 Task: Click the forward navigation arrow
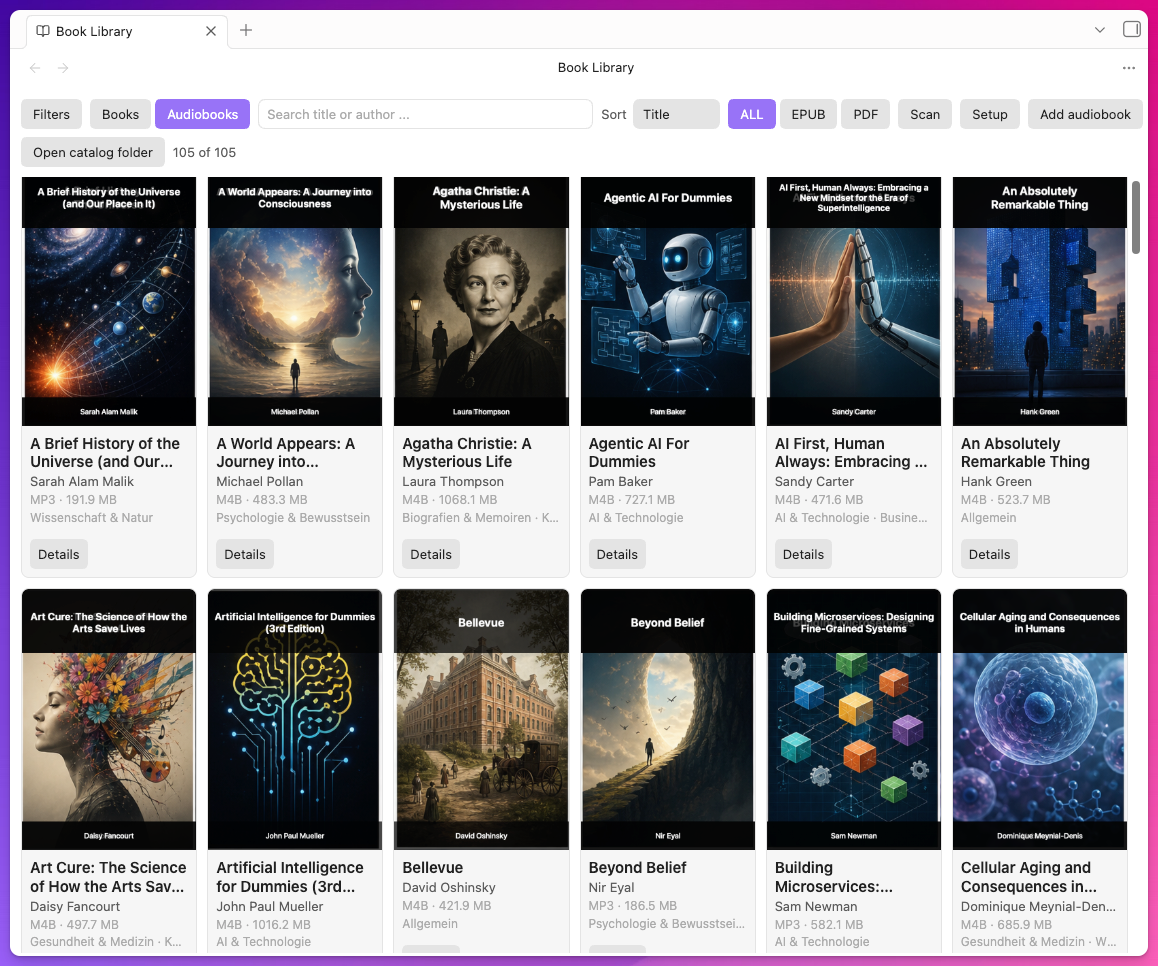tap(64, 68)
